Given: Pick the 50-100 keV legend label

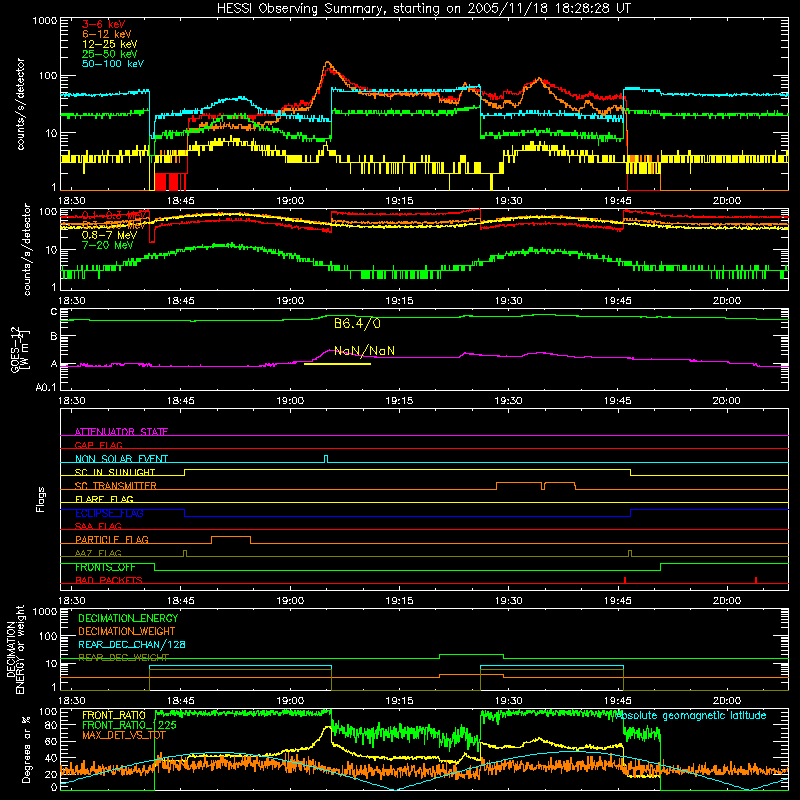Looking at the screenshot, I should (x=113, y=63).
